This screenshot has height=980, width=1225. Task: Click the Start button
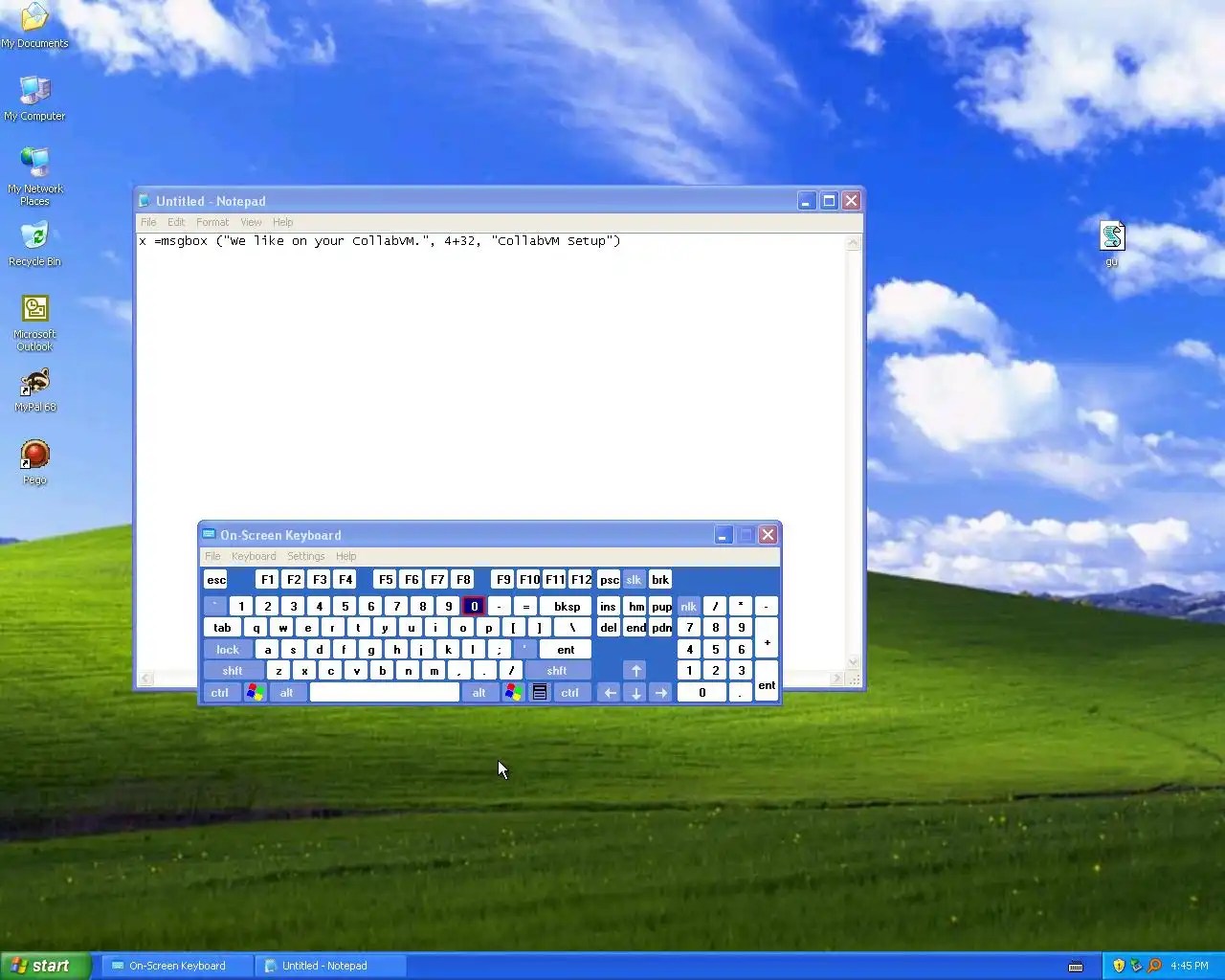[45, 966]
